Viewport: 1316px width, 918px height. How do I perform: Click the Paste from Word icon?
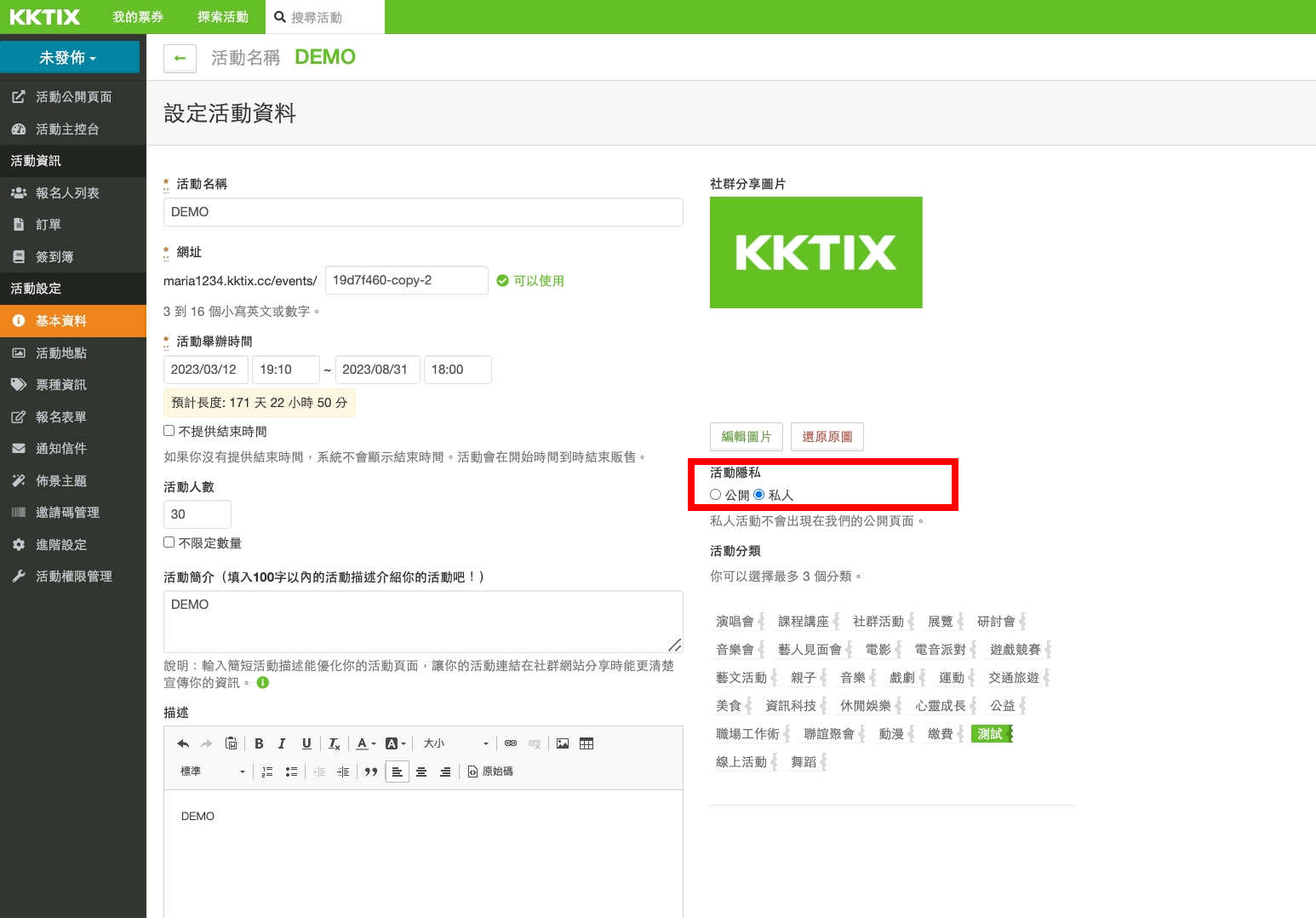[x=231, y=743]
